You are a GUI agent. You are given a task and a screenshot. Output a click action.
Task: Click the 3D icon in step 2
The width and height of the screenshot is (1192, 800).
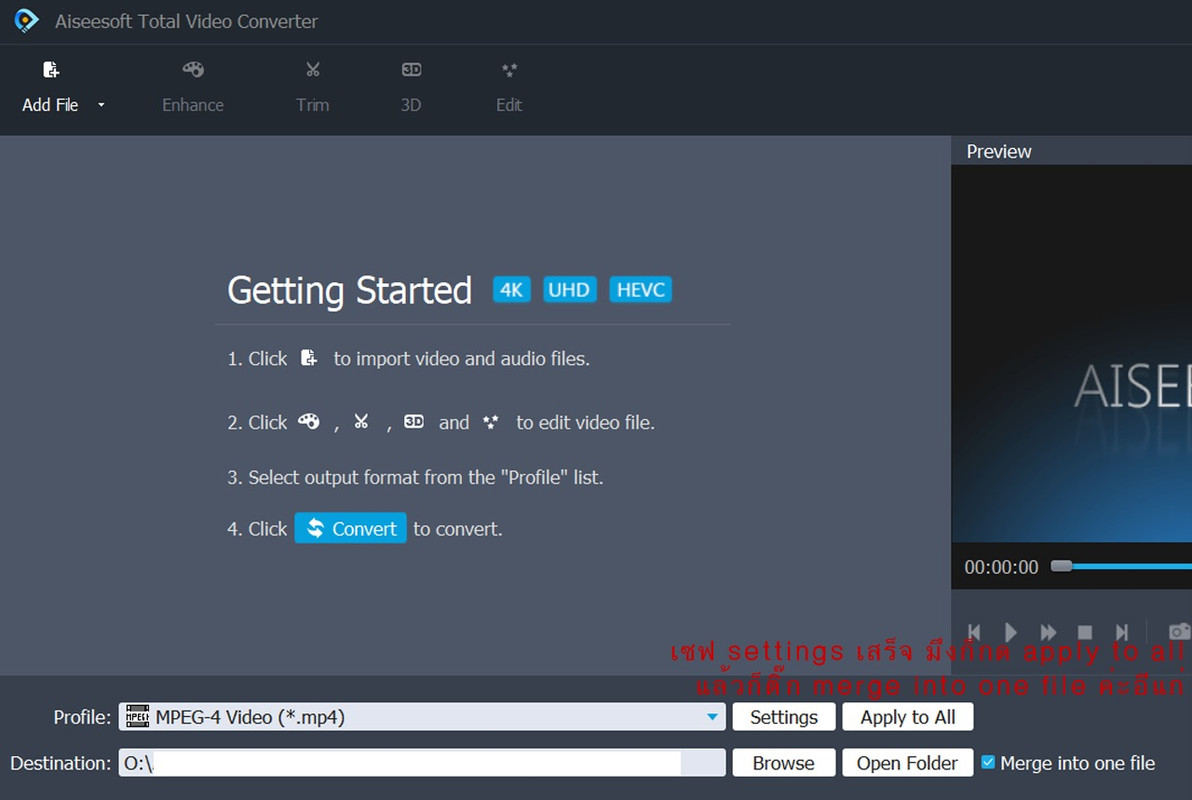pos(414,421)
